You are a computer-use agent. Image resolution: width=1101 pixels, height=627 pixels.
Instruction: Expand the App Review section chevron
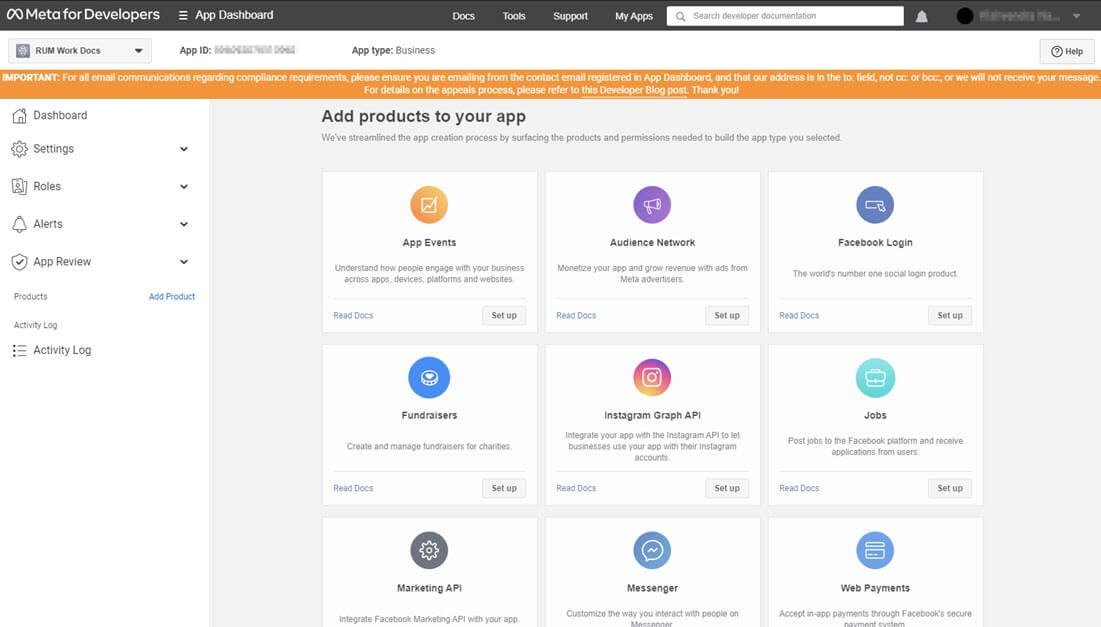click(184, 262)
